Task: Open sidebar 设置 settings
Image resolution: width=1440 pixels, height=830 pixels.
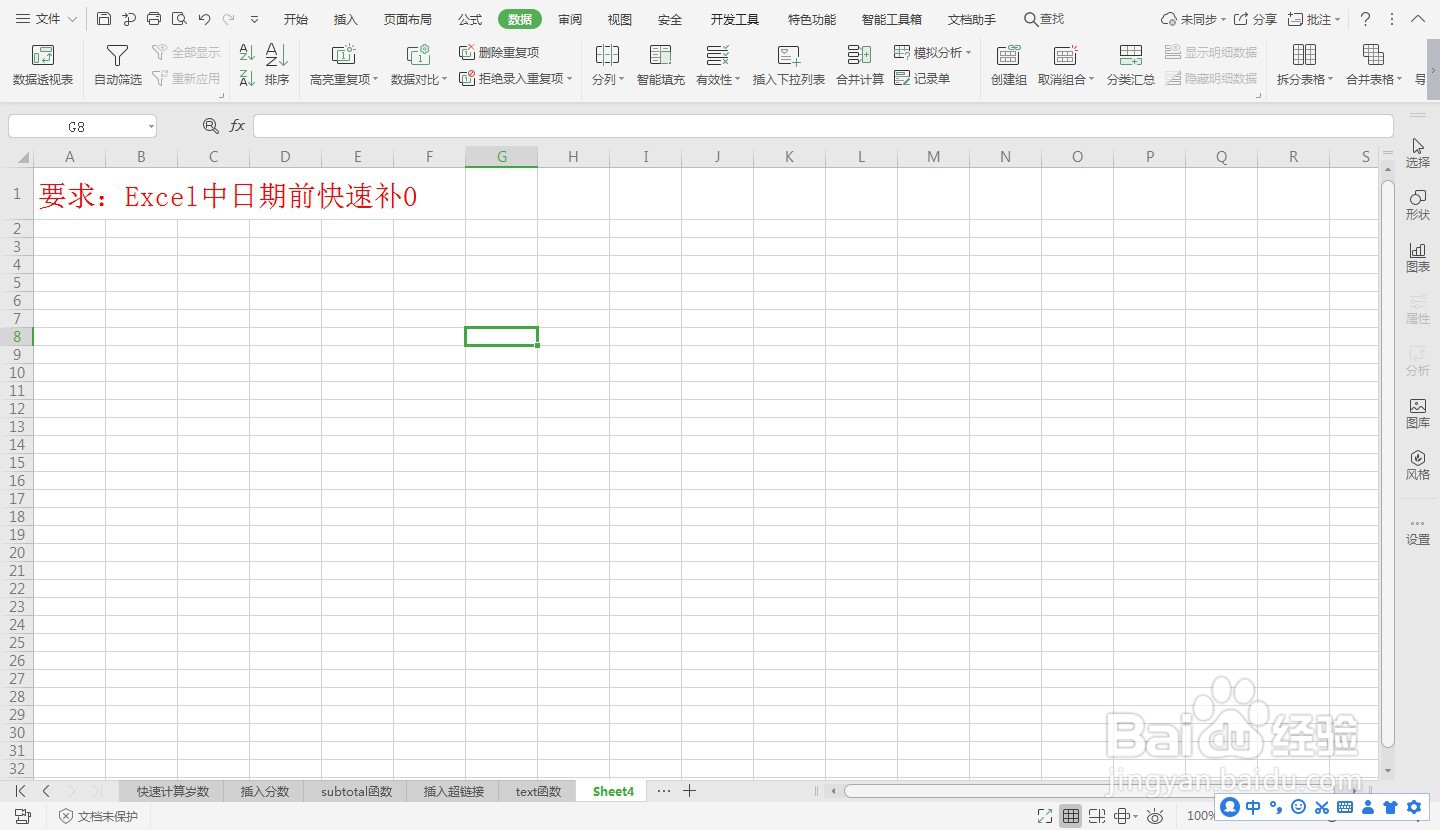Action: point(1418,531)
